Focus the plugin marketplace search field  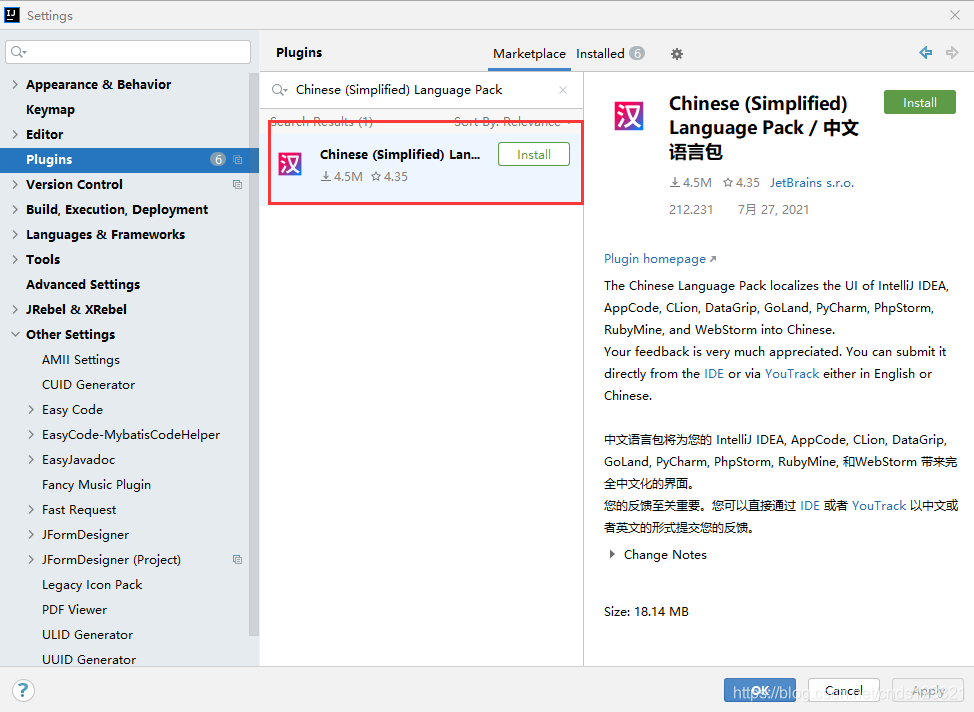pyautogui.click(x=422, y=90)
